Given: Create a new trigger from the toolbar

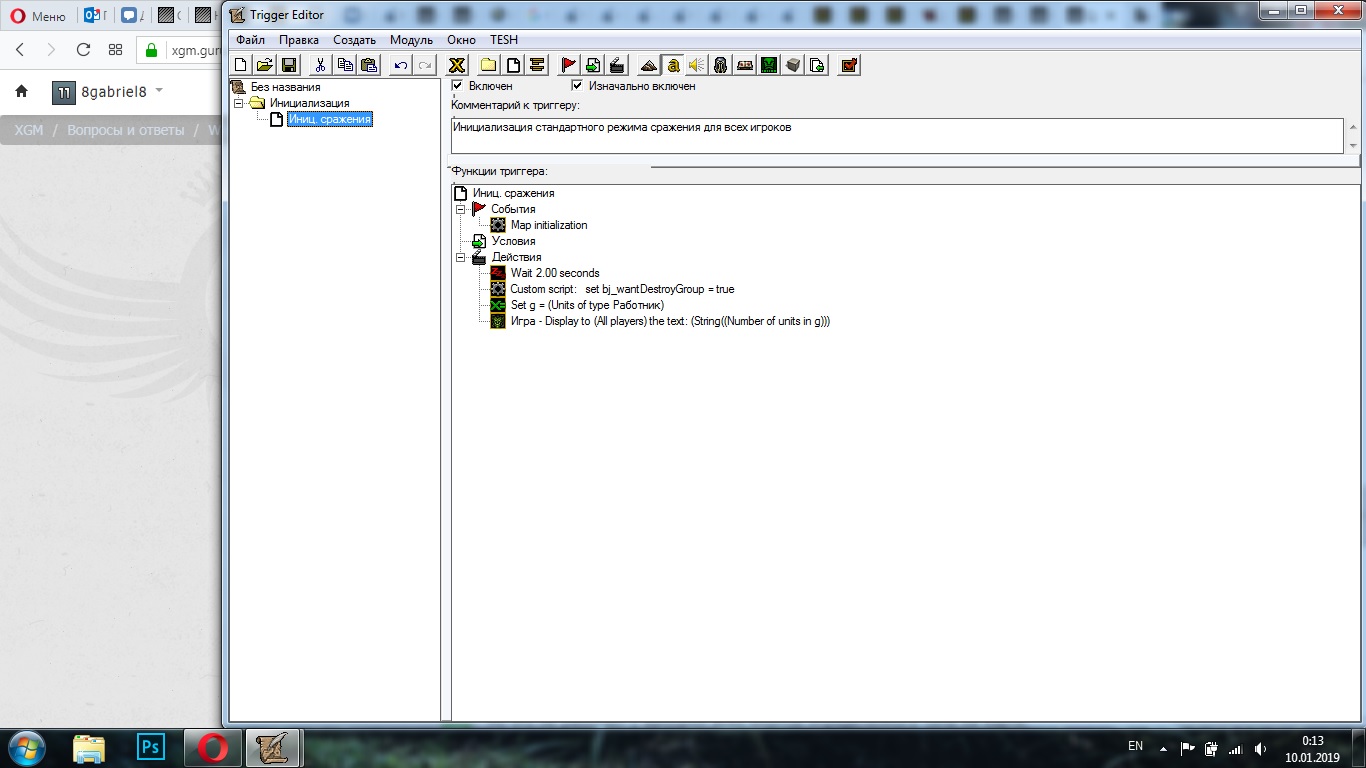Looking at the screenshot, I should [x=513, y=65].
